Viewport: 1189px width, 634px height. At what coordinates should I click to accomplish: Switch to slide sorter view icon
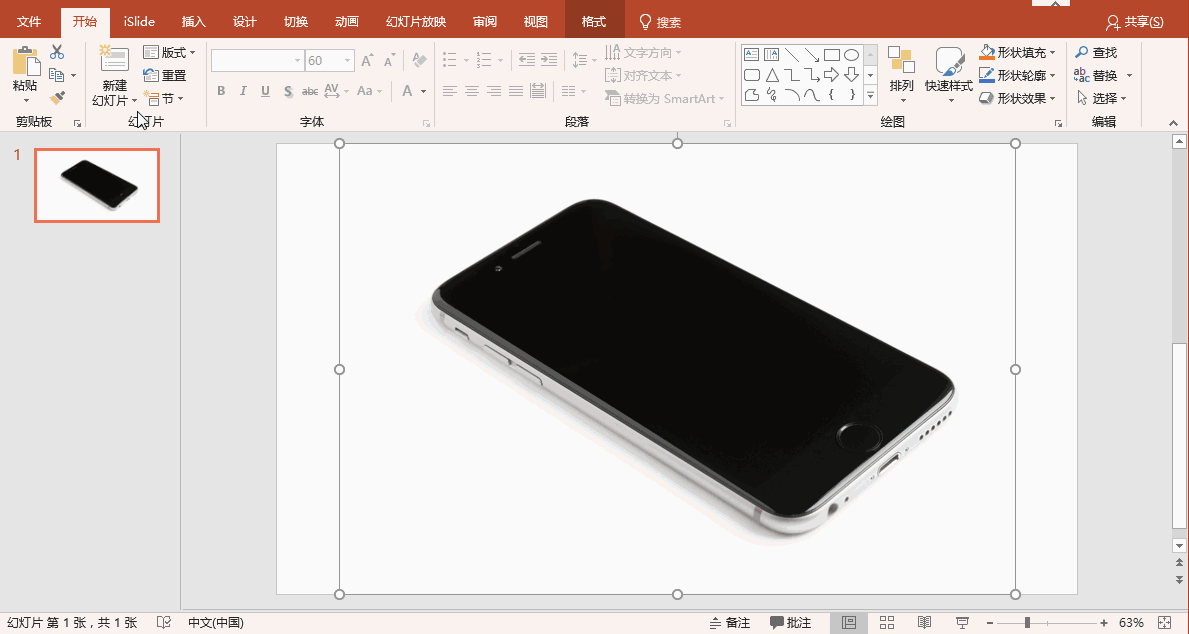[x=887, y=623]
